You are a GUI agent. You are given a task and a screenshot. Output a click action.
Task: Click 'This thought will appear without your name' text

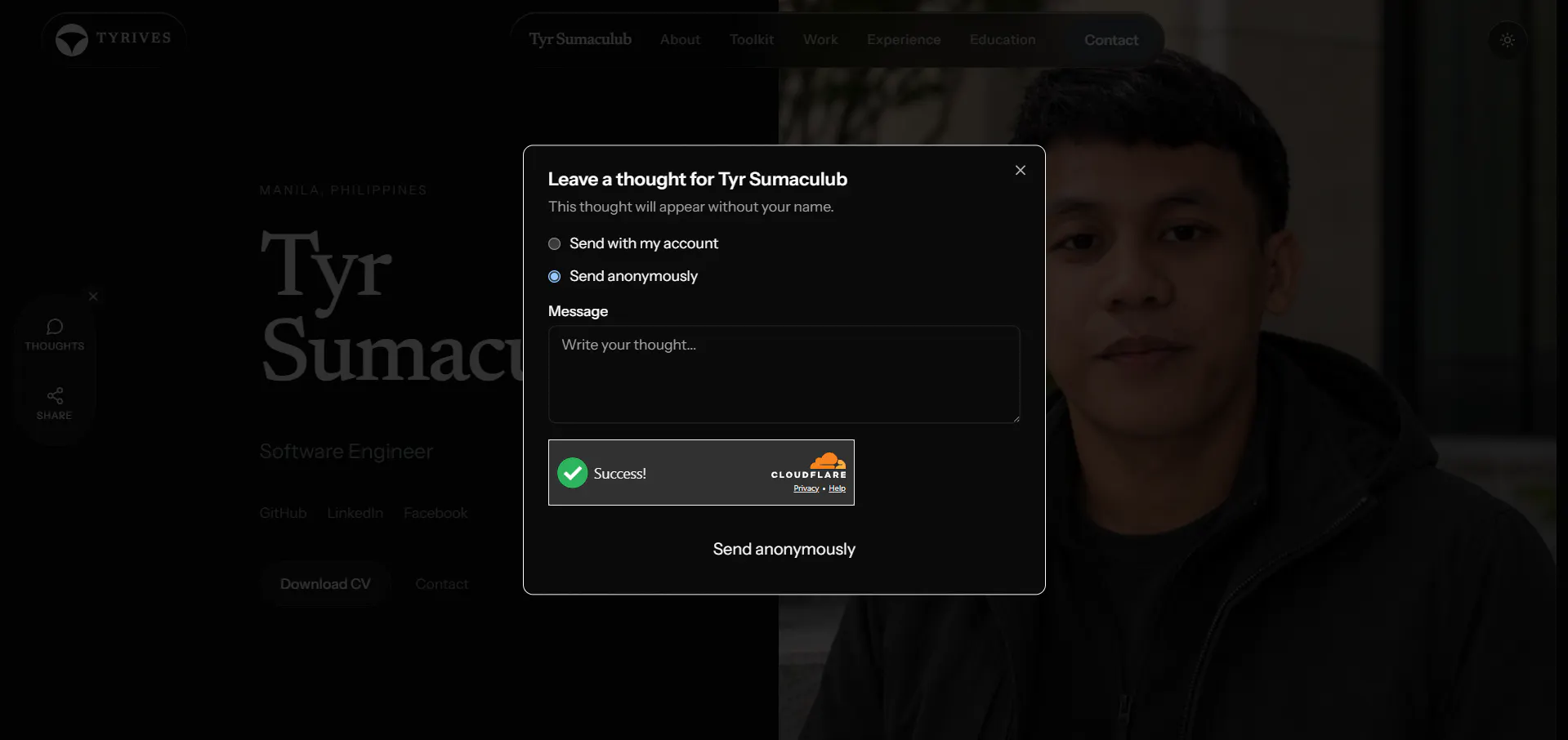coord(691,207)
